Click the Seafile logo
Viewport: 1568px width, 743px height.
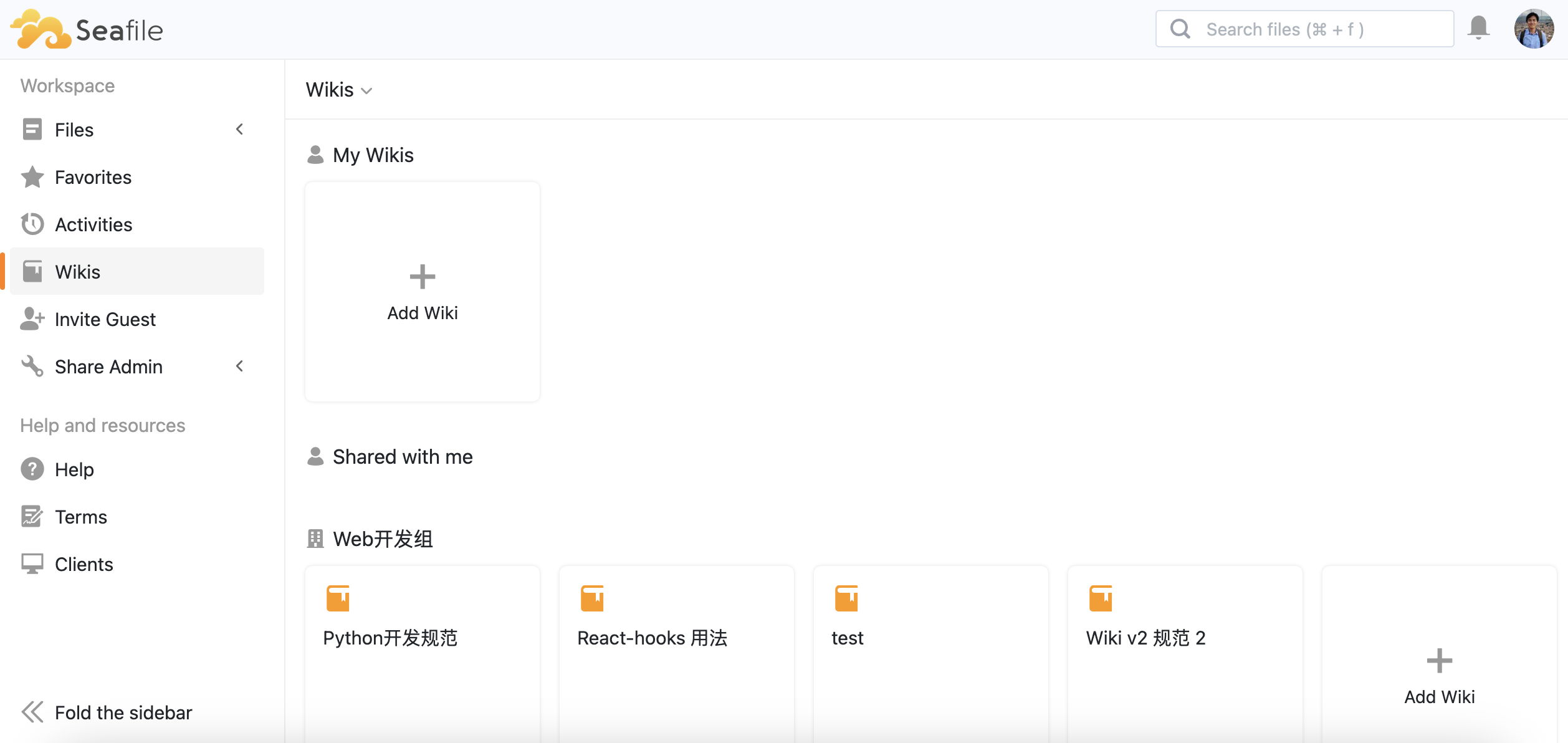pos(87,29)
